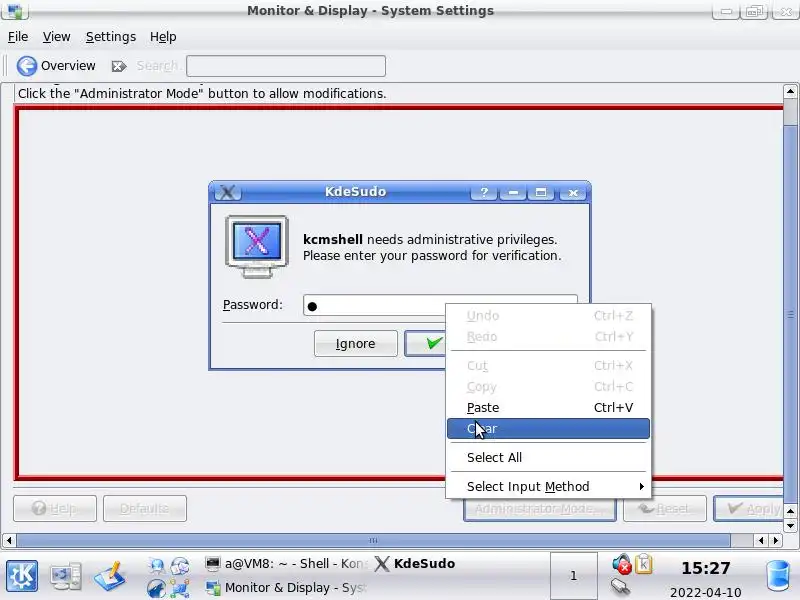800x600 pixels.
Task: Open the Help menu
Action: tap(163, 37)
